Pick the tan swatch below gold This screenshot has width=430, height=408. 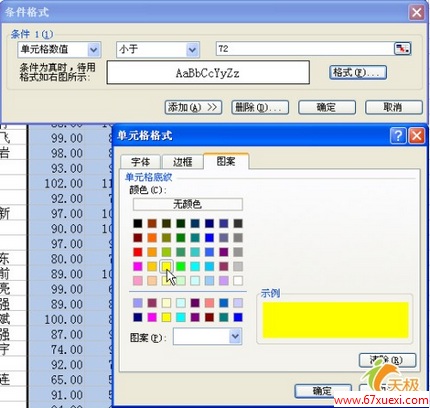tap(152, 280)
